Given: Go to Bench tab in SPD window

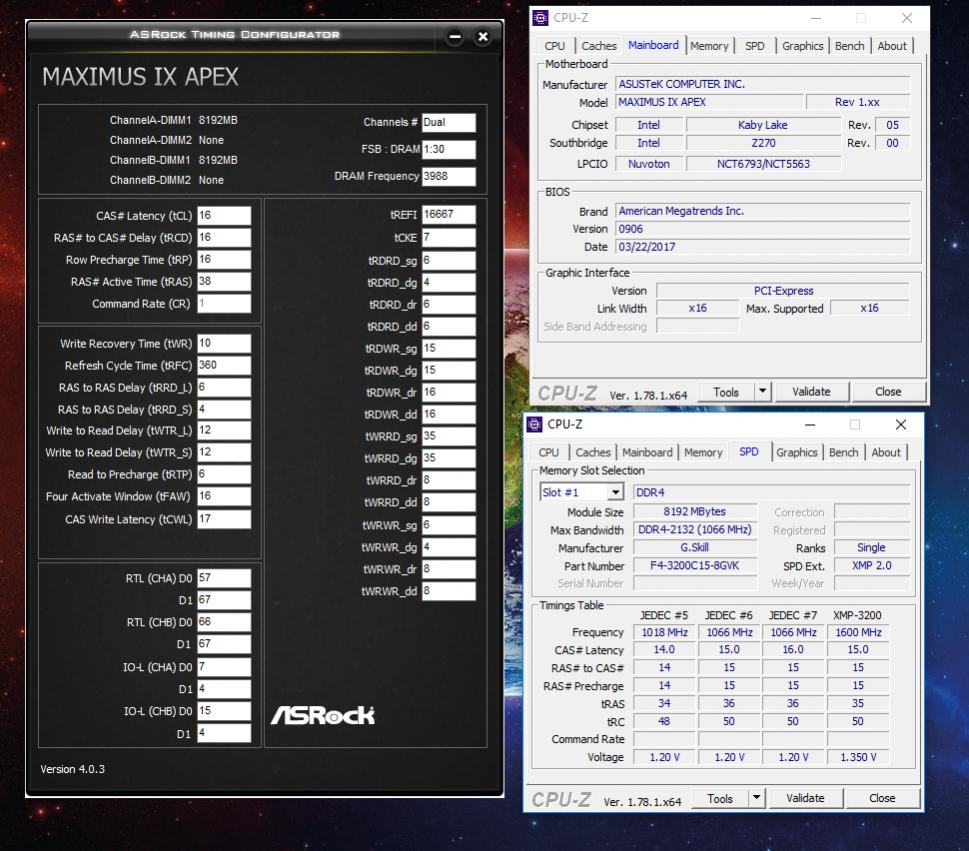Looking at the screenshot, I should (843, 453).
